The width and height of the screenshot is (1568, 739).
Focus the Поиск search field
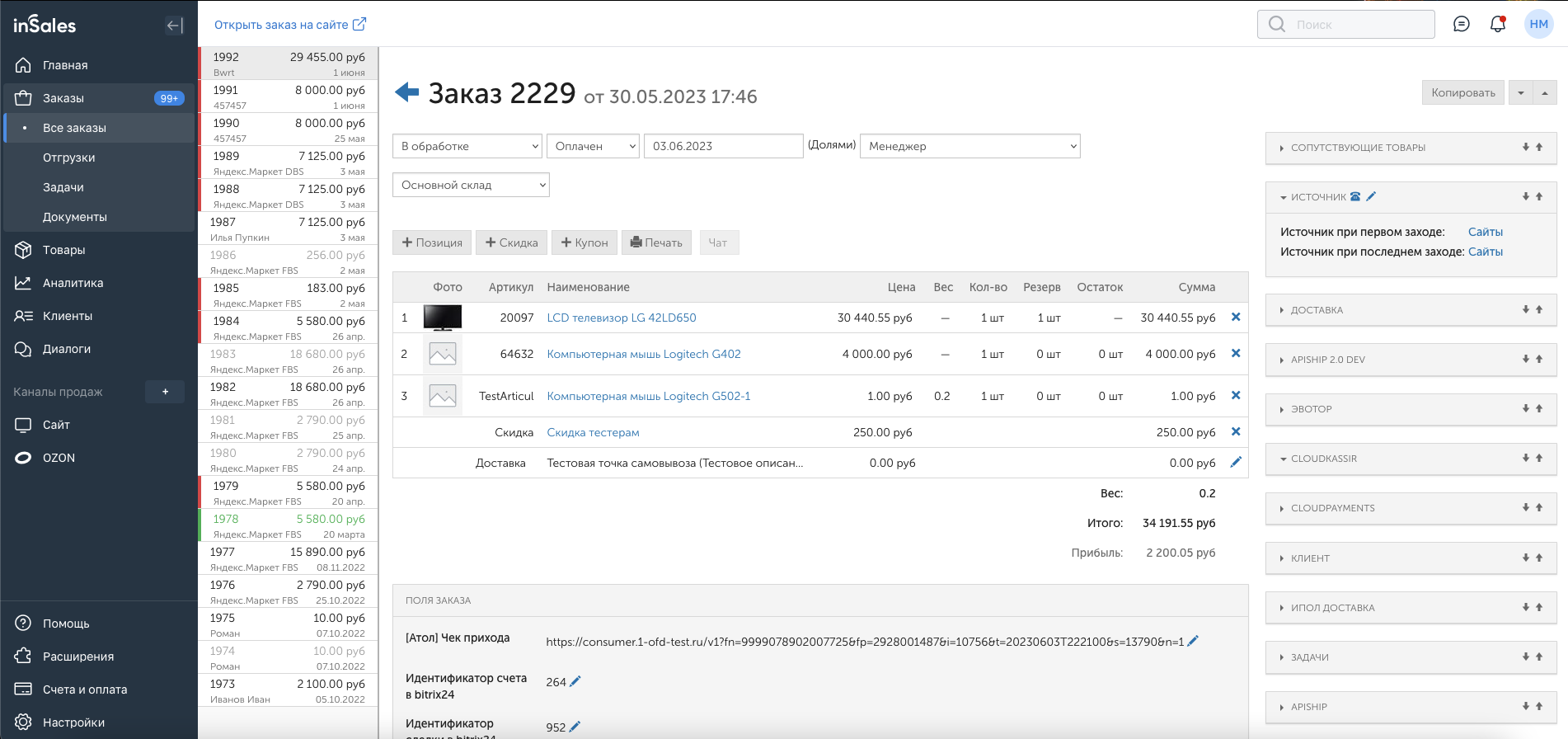point(1346,24)
